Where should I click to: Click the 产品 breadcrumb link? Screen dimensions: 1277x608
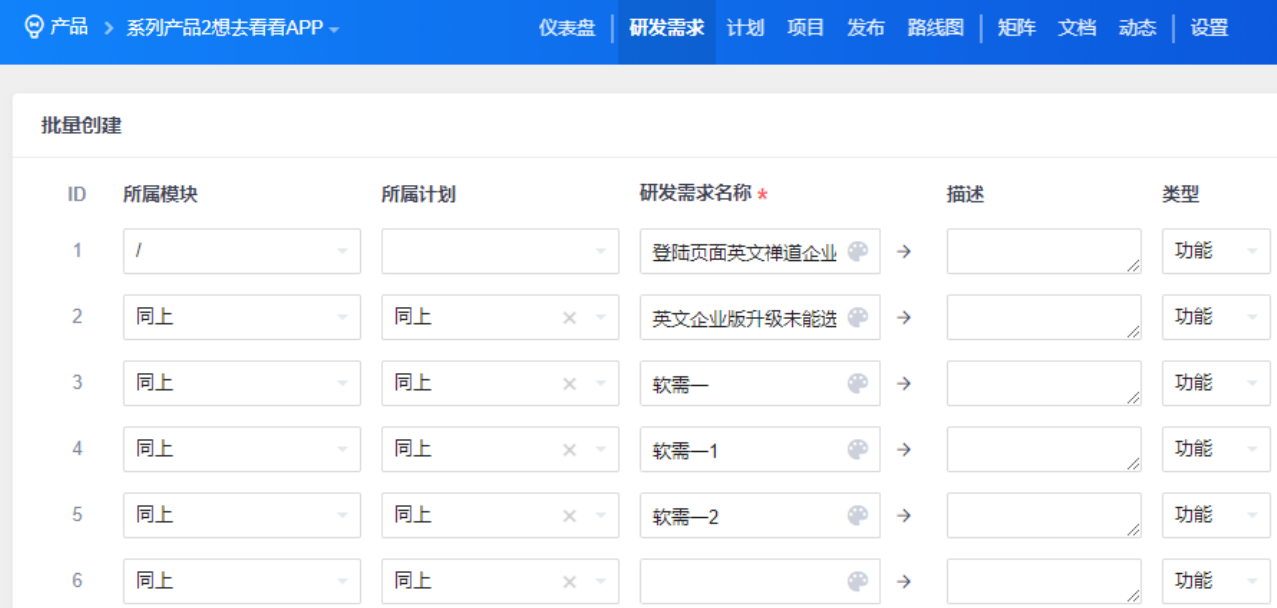click(x=68, y=27)
